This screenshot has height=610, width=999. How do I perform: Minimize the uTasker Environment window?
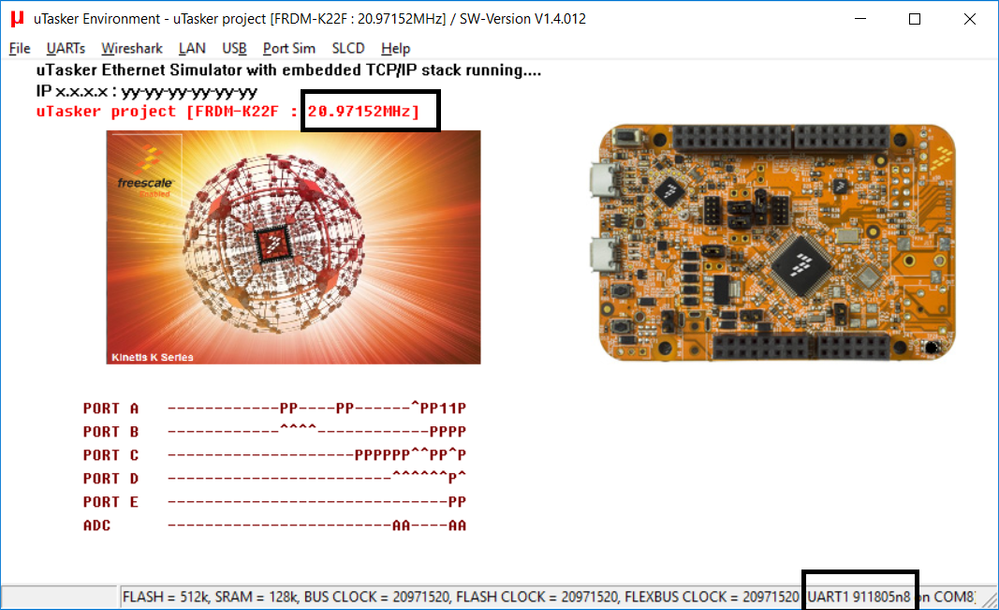860,19
